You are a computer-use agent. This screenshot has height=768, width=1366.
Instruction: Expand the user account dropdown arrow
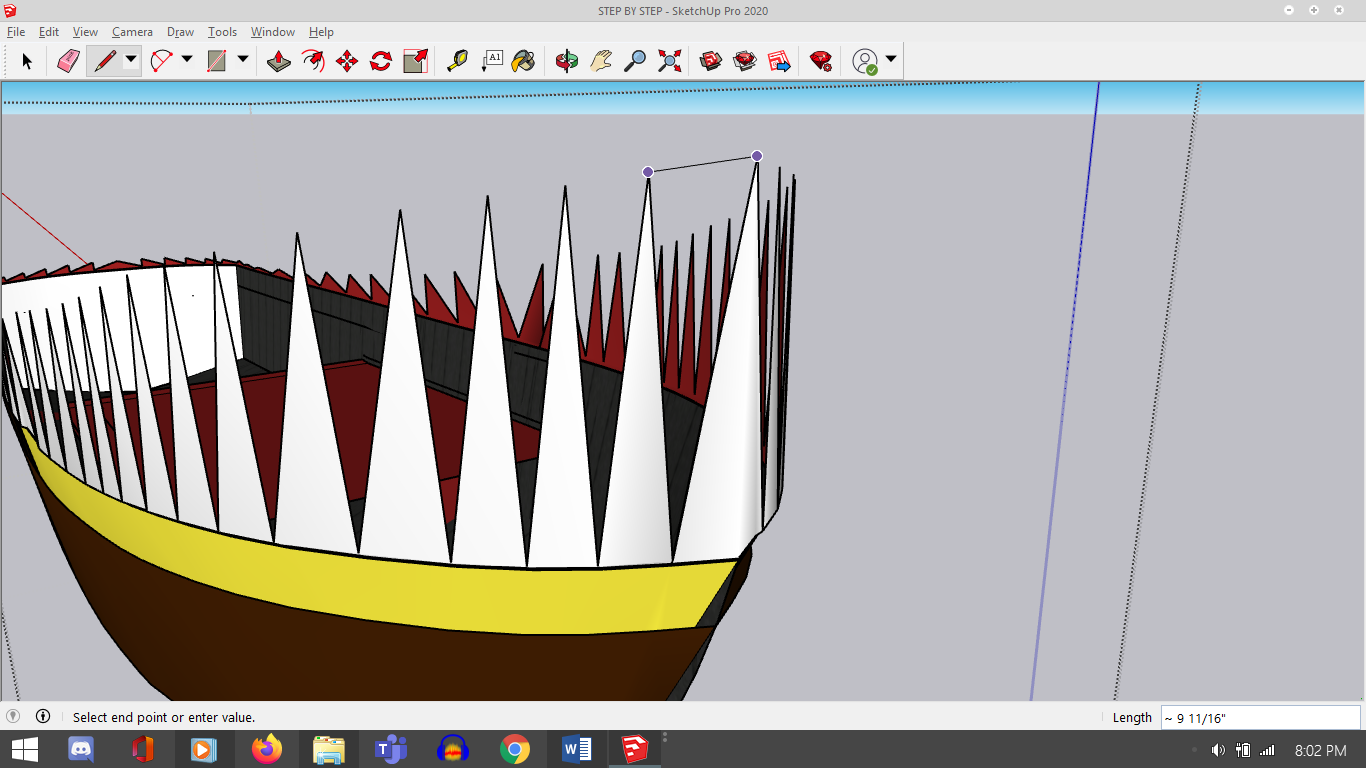(x=891, y=60)
